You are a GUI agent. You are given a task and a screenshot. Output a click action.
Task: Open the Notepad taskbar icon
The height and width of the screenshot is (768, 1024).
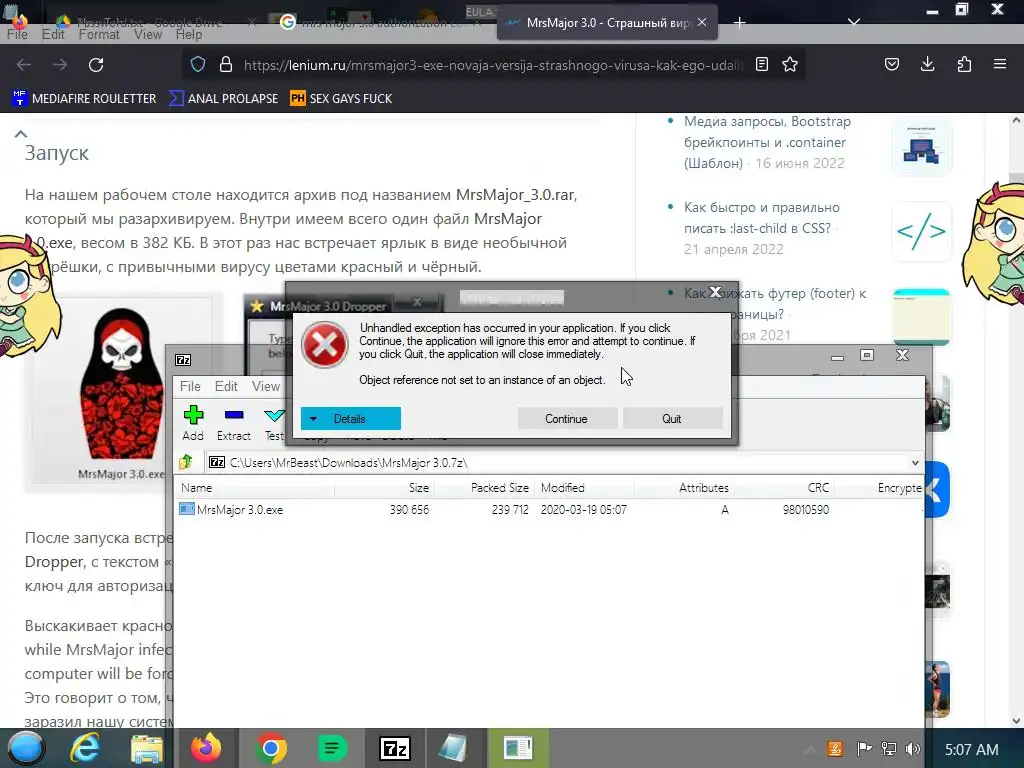[453, 748]
